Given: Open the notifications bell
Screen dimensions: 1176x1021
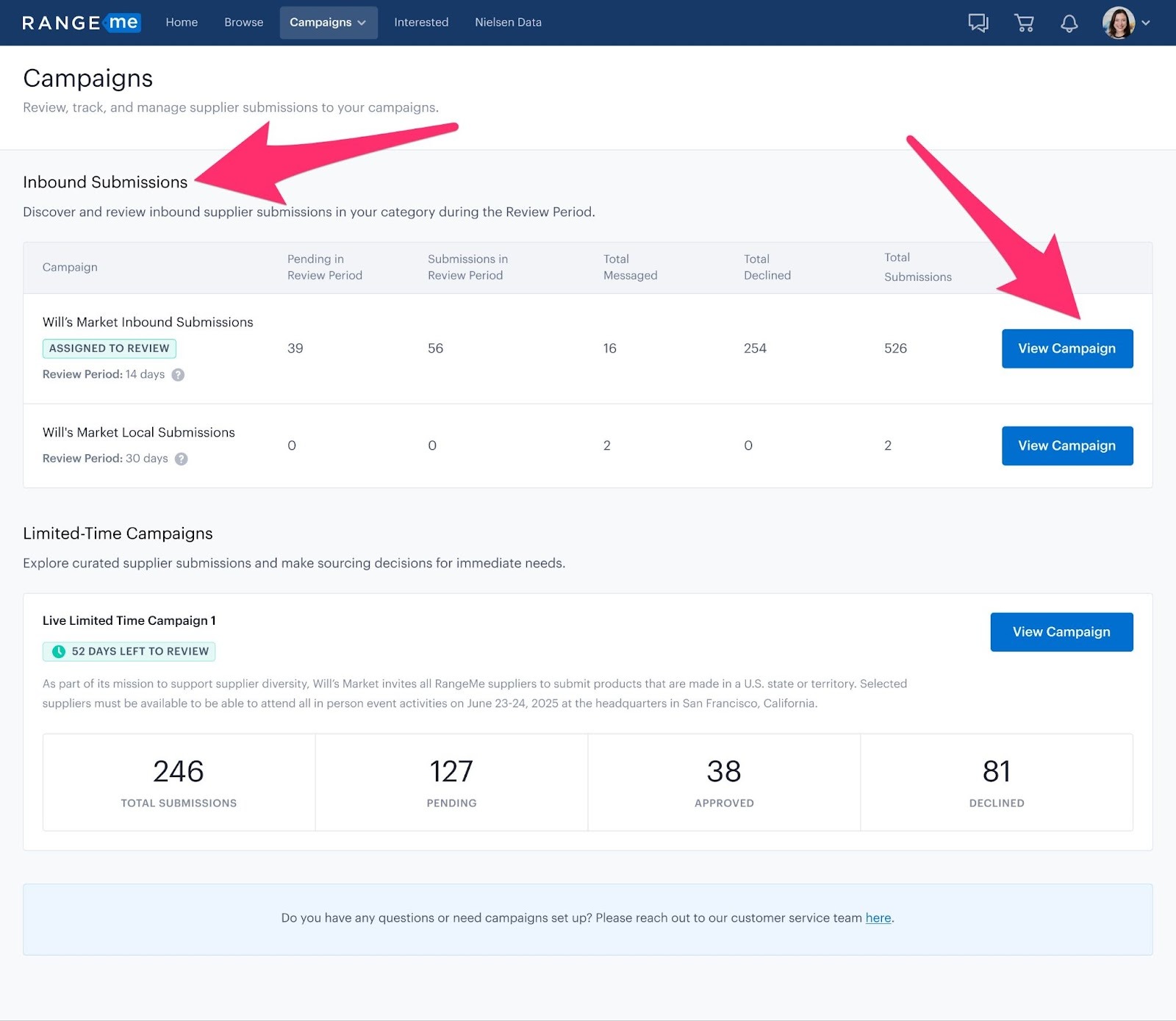Looking at the screenshot, I should (1069, 23).
